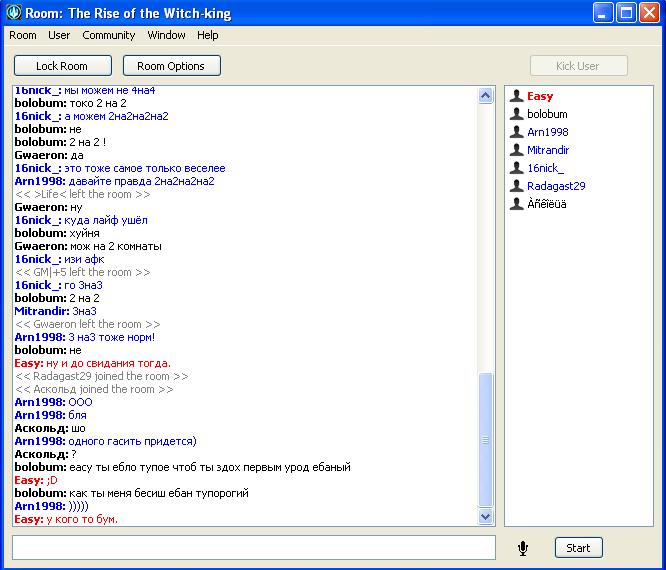
Task: Click the "16nick_: го 3на3" message
Action: [x=59, y=285]
